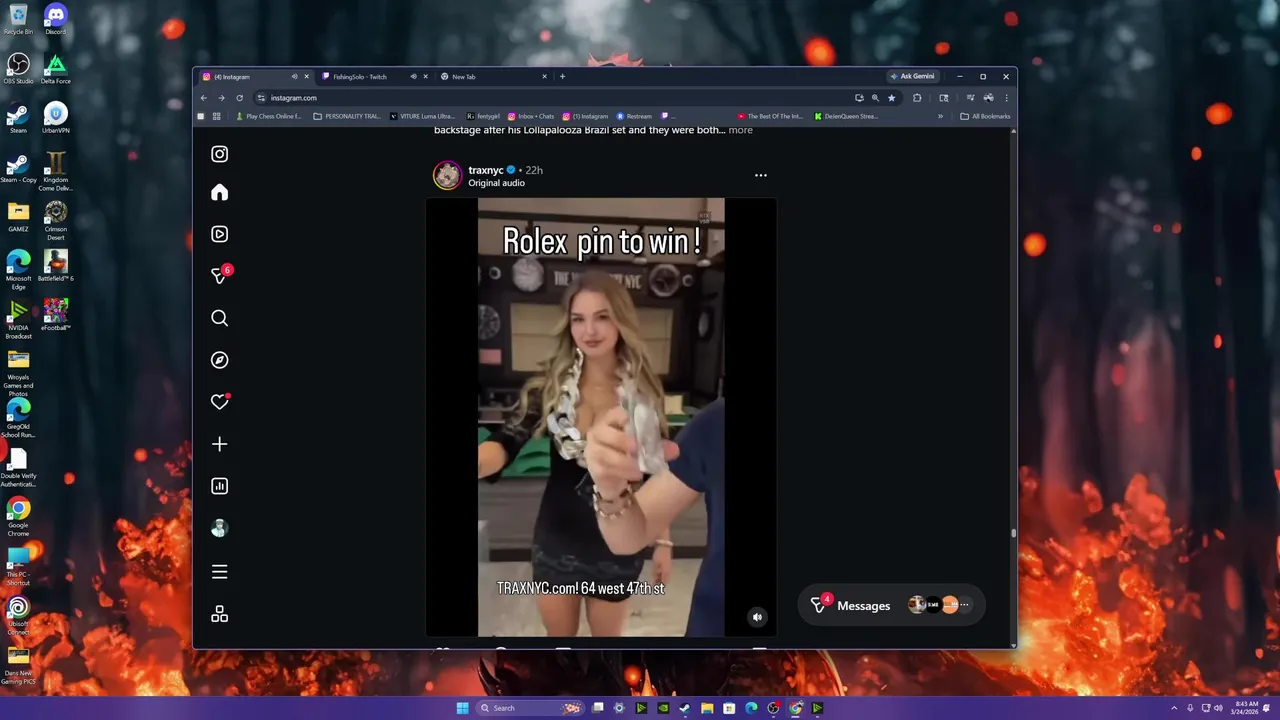Screen dimensions: 1280x720
Task: Click the Rolex pin to win video
Action: 601,417
